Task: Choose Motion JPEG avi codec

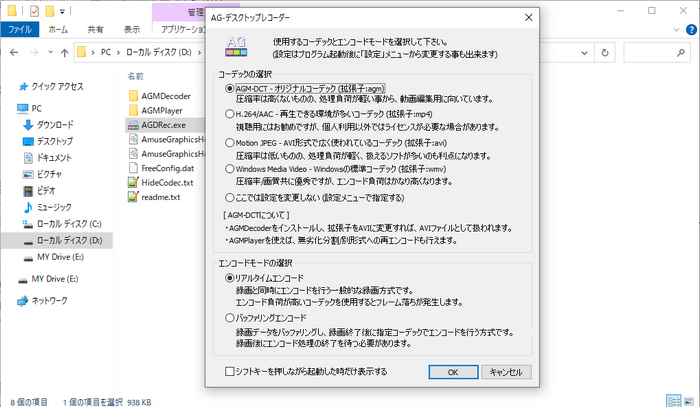Action: coord(229,143)
